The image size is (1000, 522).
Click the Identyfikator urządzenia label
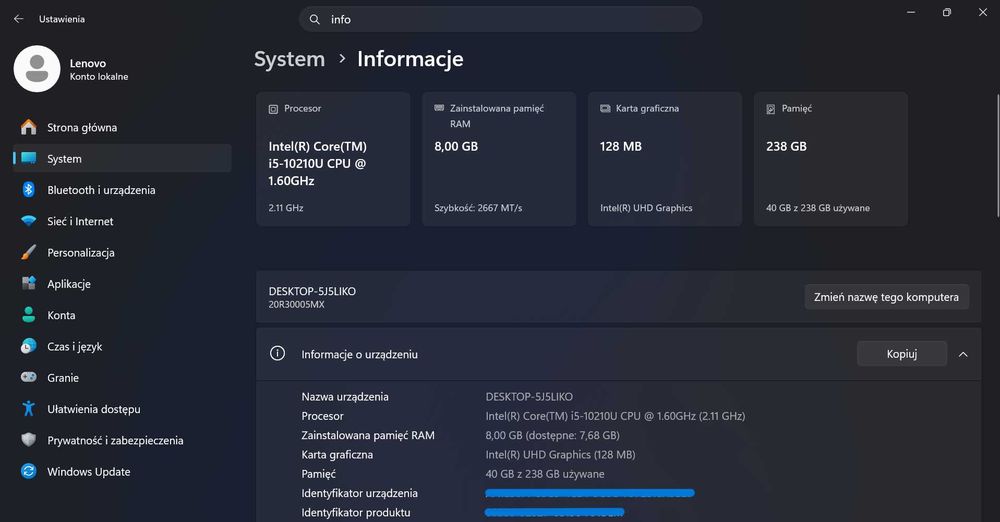coord(360,493)
